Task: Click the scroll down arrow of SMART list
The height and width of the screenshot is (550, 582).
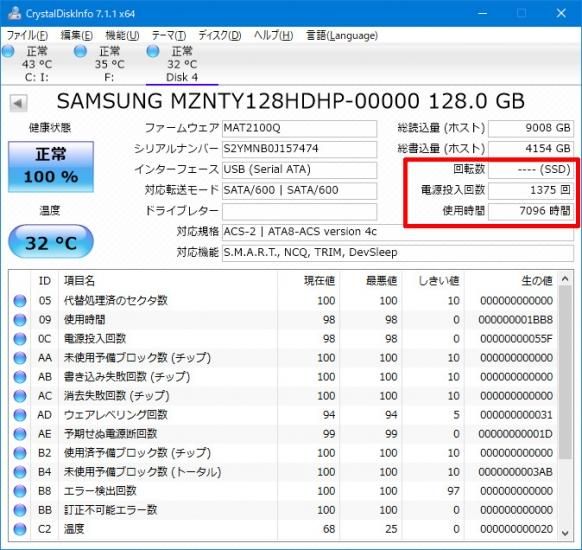Action: pyautogui.click(x=565, y=533)
